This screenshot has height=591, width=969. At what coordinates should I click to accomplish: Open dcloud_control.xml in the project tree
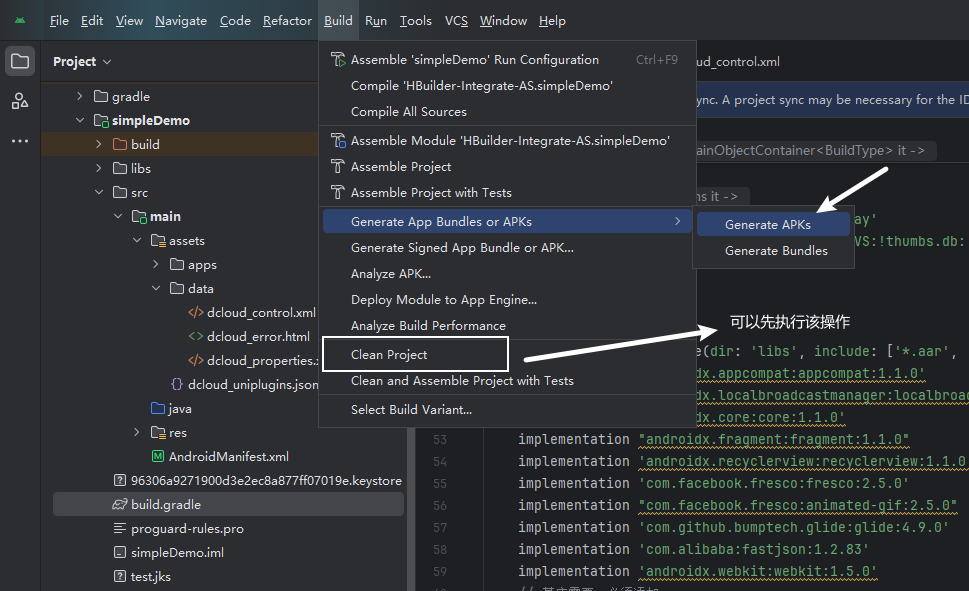tap(260, 313)
